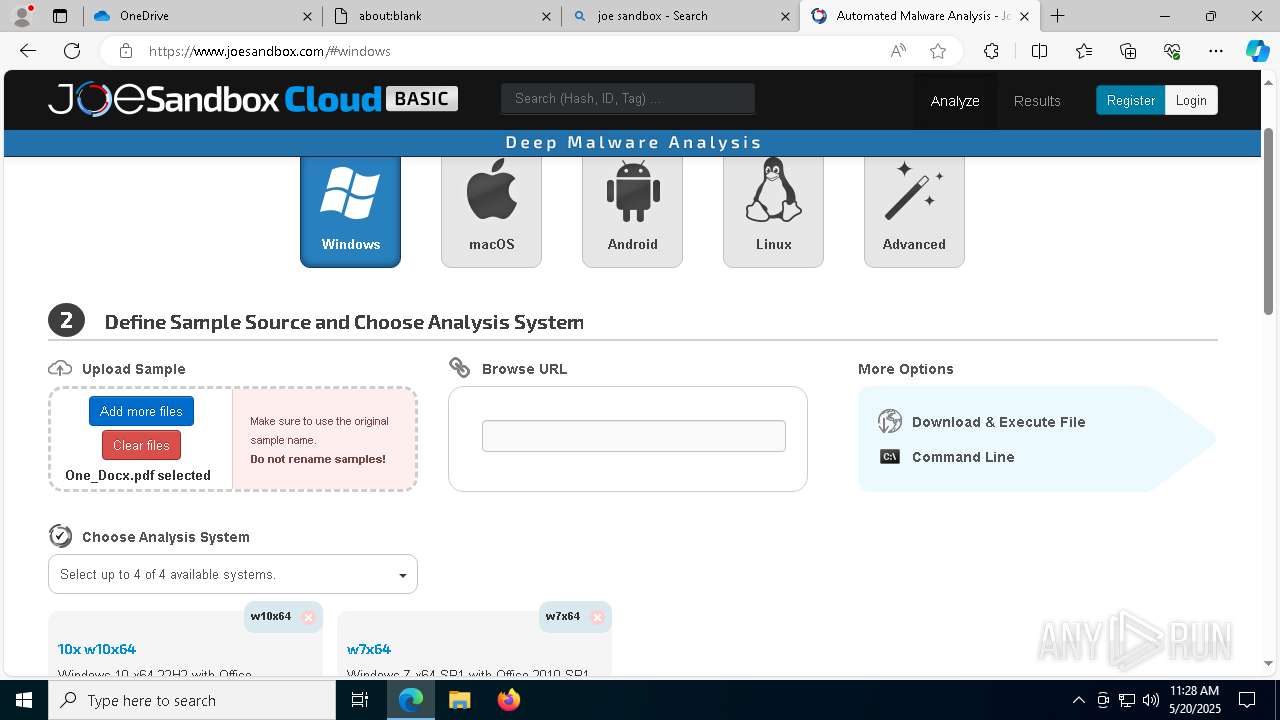Open 10x w10x64 system link
The width and height of the screenshot is (1280, 720).
(97, 649)
